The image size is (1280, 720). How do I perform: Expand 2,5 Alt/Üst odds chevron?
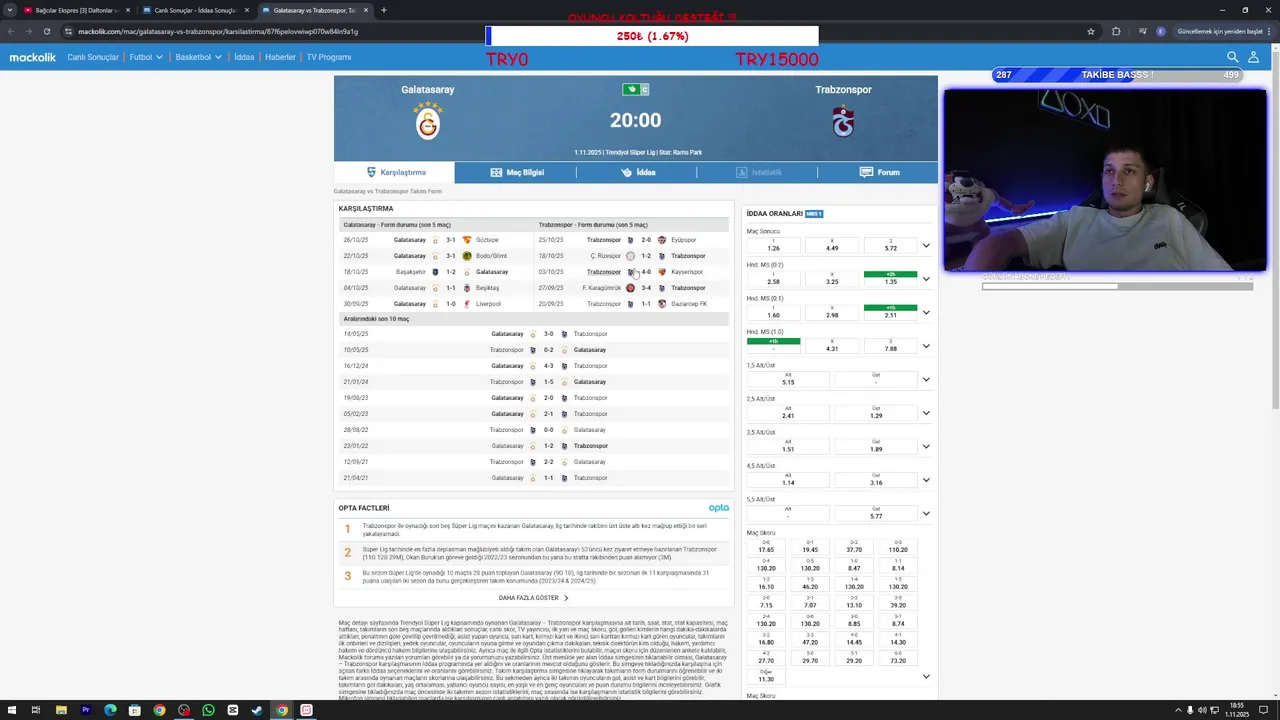pos(926,413)
